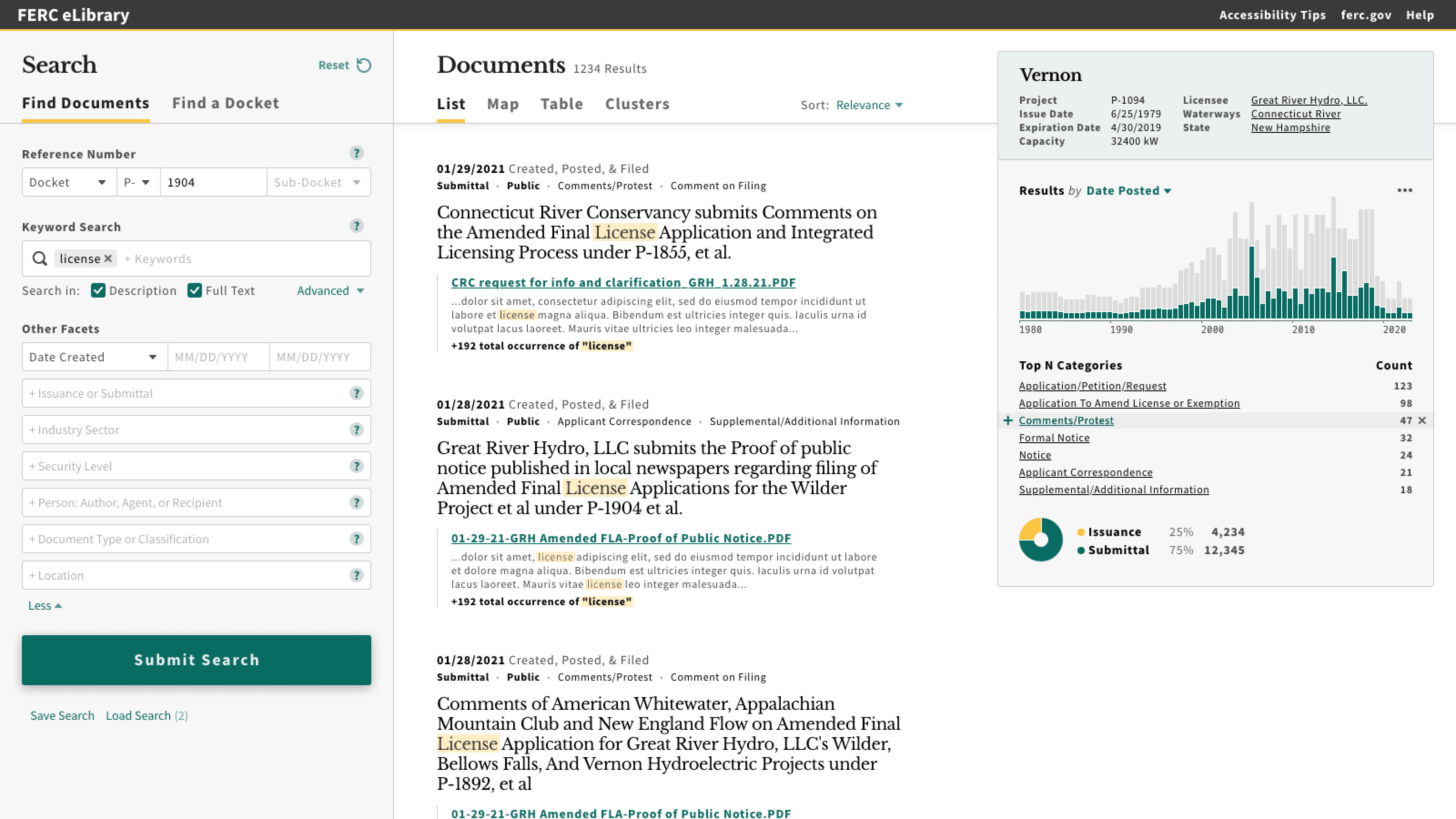Open the Date Created dropdown
Viewport: 1456px width, 819px height.
coord(95,357)
